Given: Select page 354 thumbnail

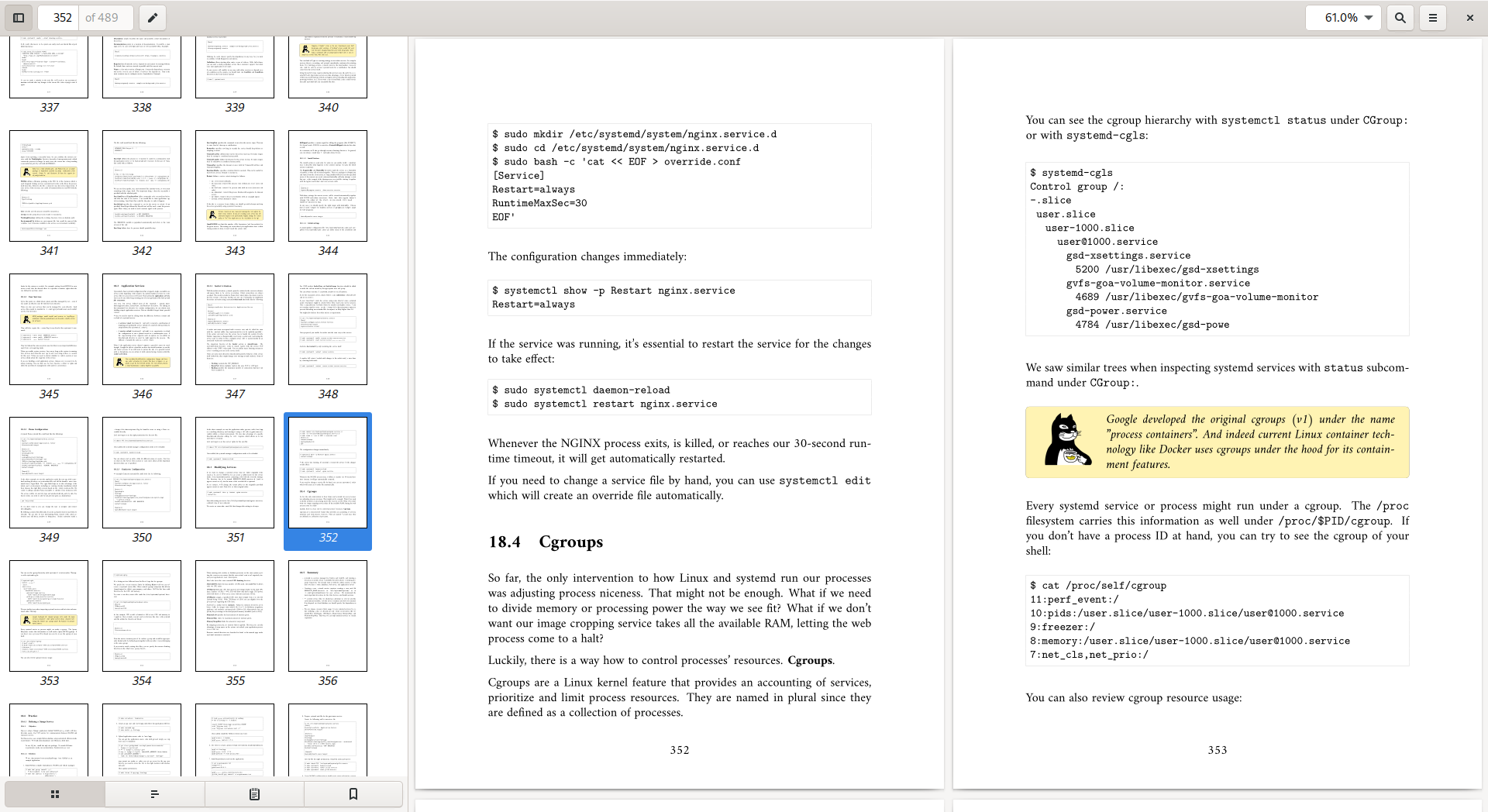Looking at the screenshot, I should (x=142, y=616).
